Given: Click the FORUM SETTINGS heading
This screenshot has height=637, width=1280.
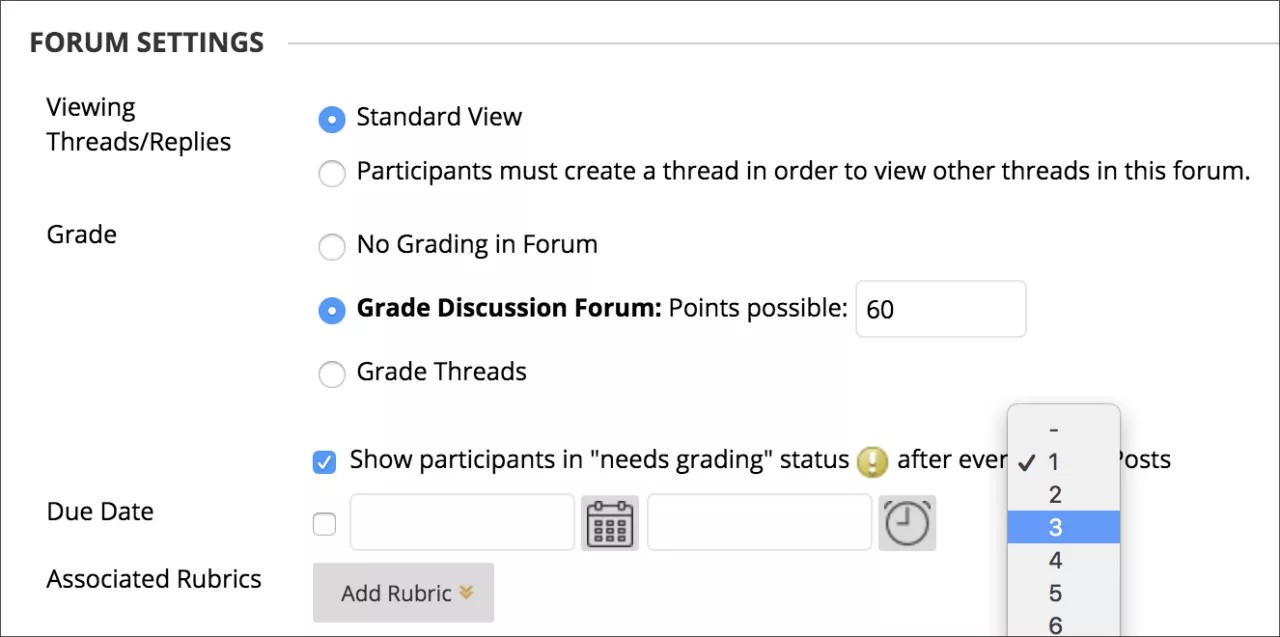Looking at the screenshot, I should click(146, 42).
